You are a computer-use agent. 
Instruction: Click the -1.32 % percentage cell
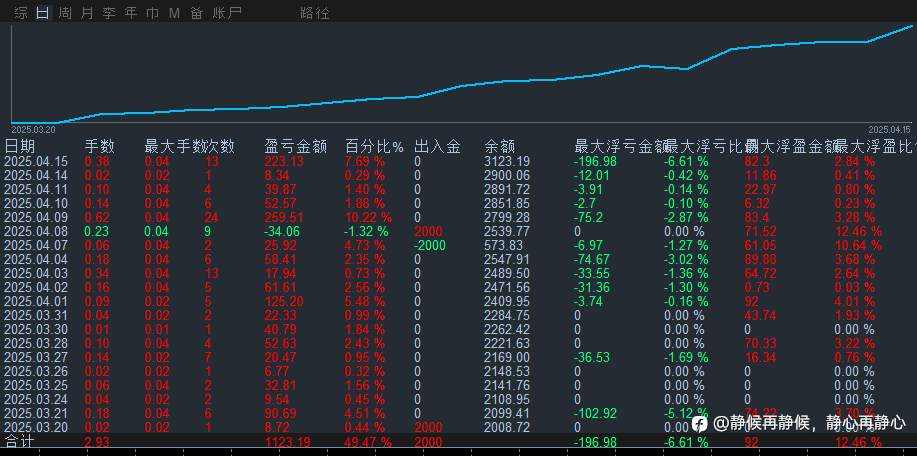coord(367,232)
